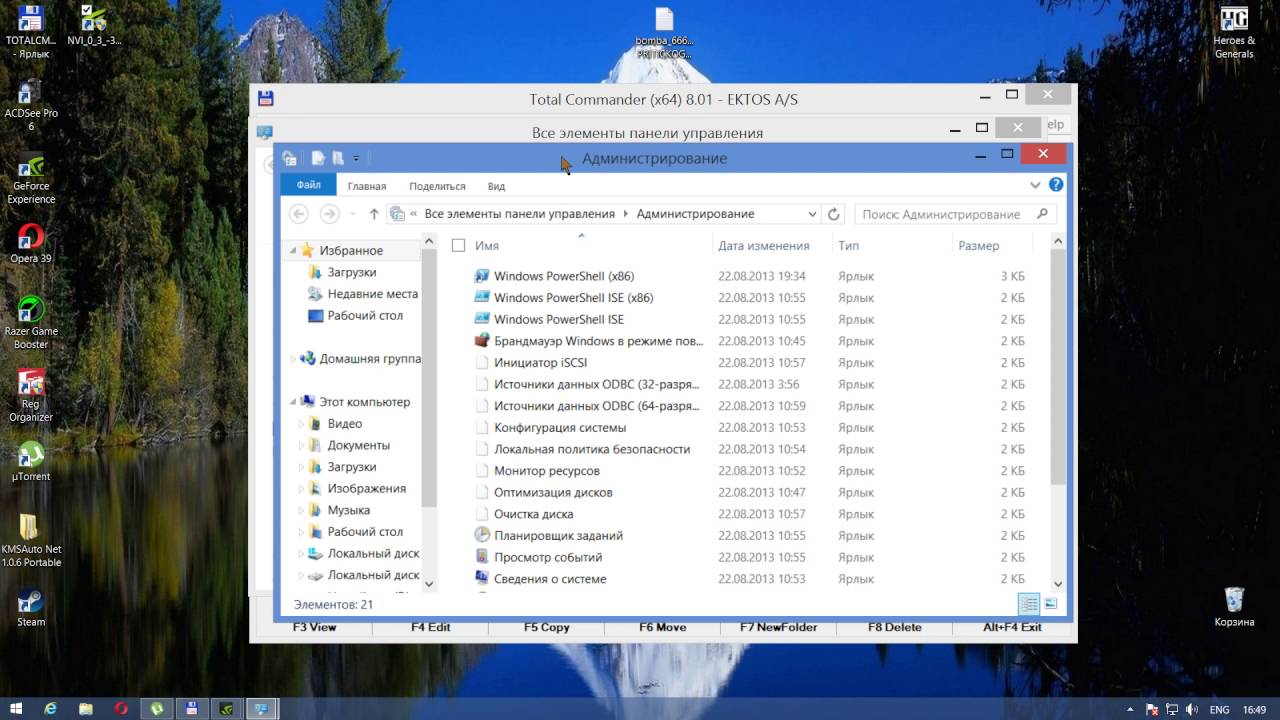The image size is (1280, 720).
Task: Open Heroes & Generals desktop icon
Action: coord(1234,32)
